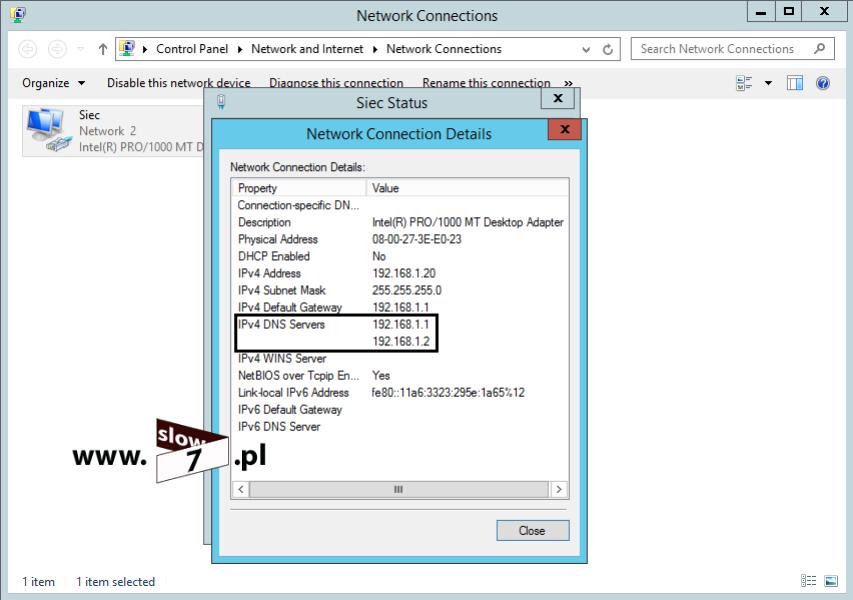Close Network Connection Details with the red X
This screenshot has width=853, height=600.
point(565,129)
